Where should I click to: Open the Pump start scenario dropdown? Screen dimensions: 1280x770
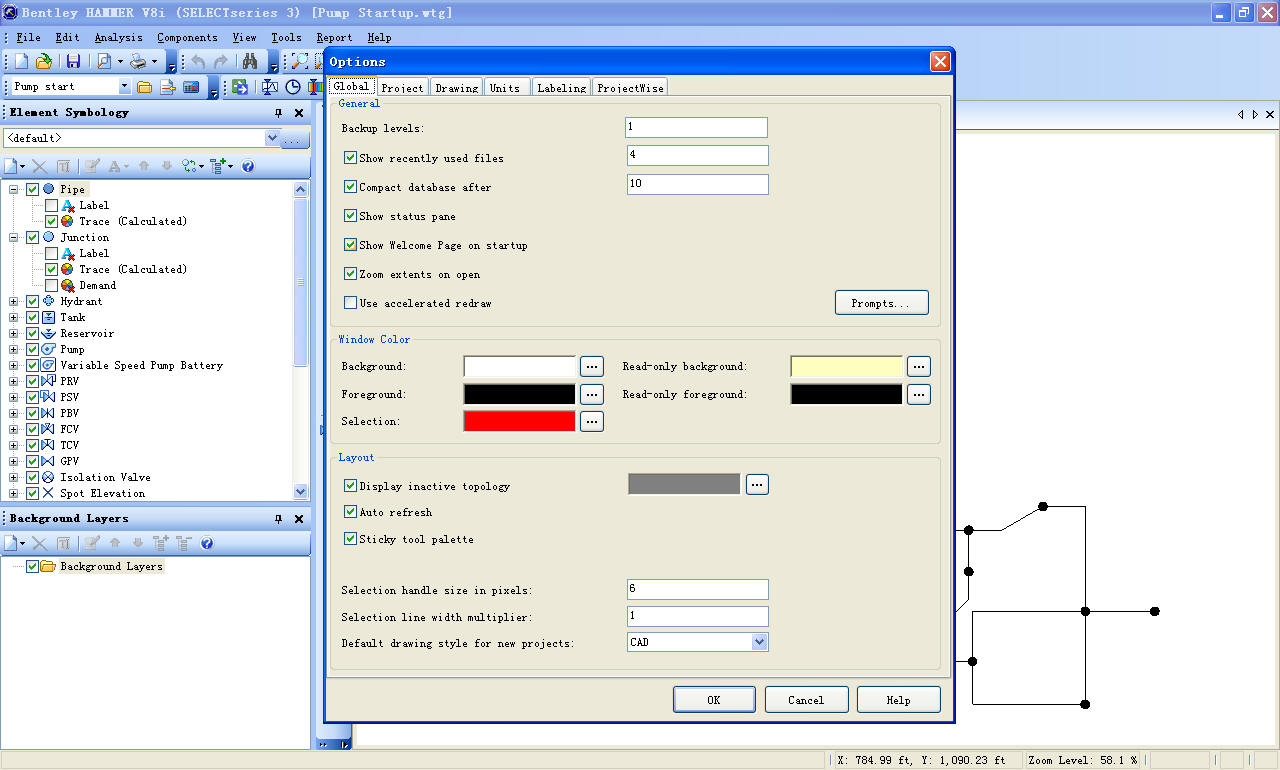124,87
